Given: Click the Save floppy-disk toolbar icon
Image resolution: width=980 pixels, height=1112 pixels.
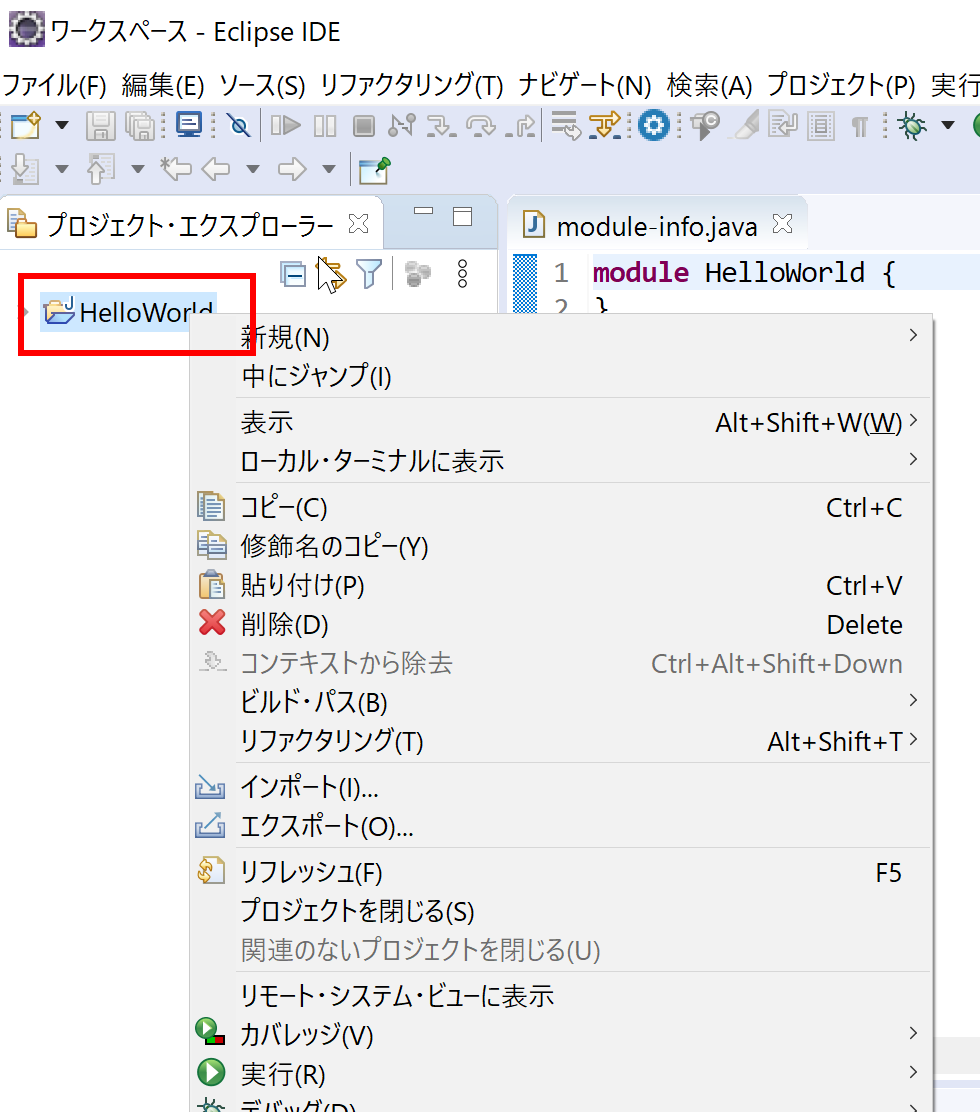Looking at the screenshot, I should 101,126.
